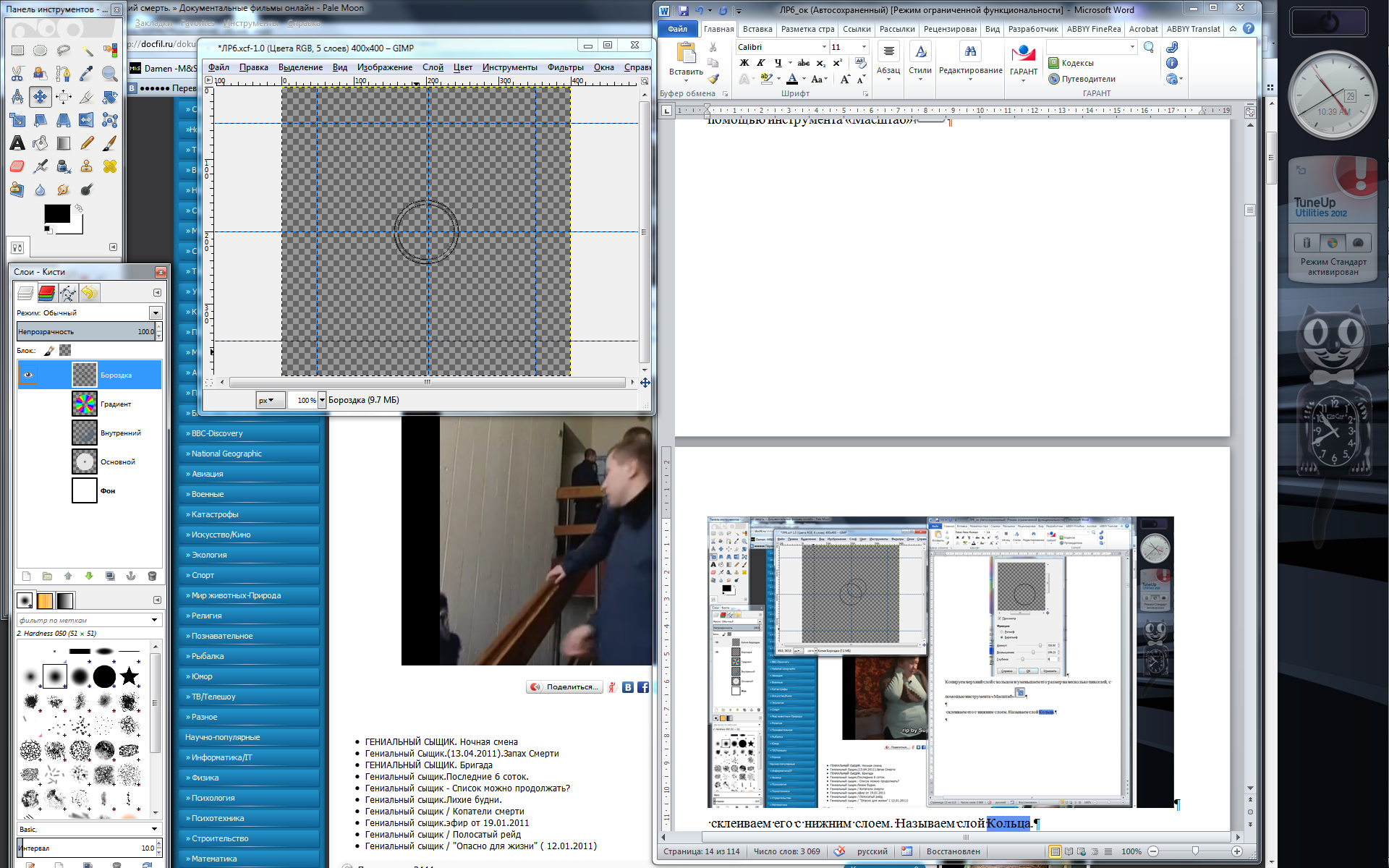Anchor the floating layer icon
Image resolution: width=1389 pixels, height=868 pixels.
[x=131, y=576]
